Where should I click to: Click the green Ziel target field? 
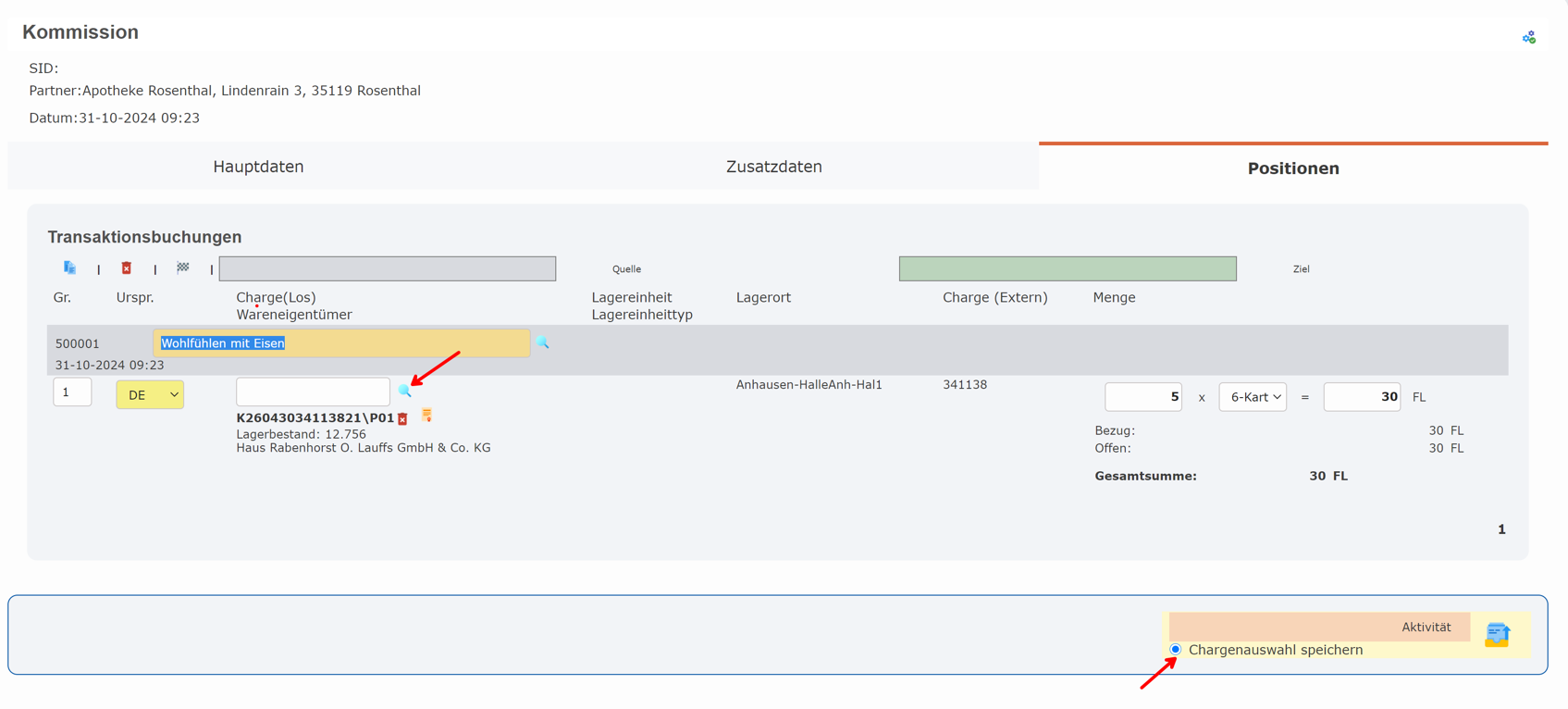tap(1068, 268)
